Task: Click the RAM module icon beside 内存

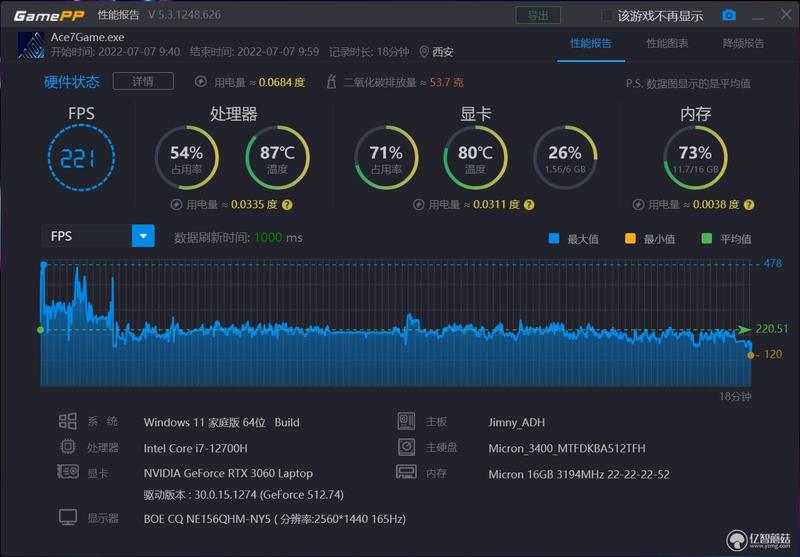Action: coord(406,472)
